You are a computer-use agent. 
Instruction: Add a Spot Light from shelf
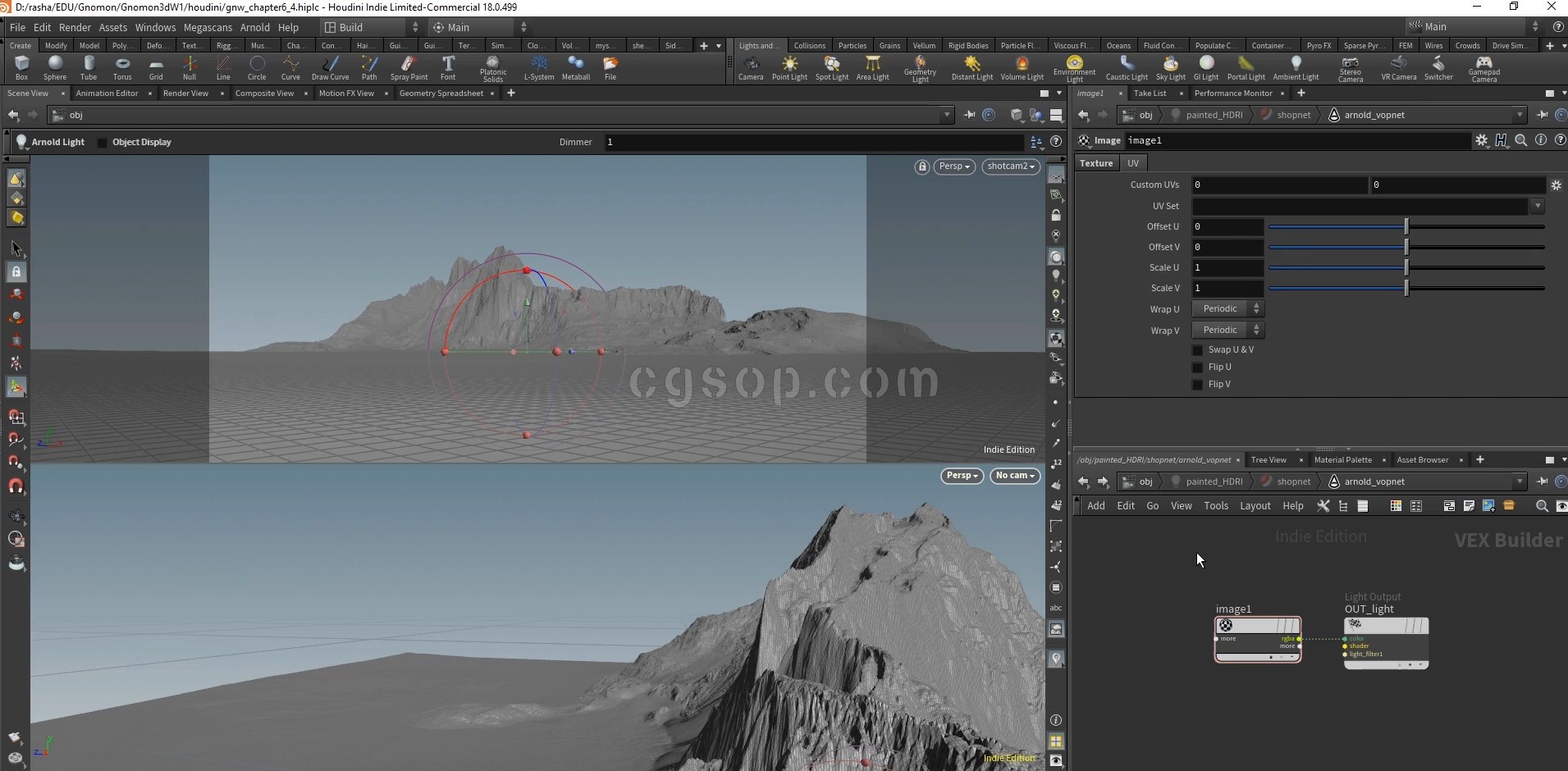[x=831, y=67]
